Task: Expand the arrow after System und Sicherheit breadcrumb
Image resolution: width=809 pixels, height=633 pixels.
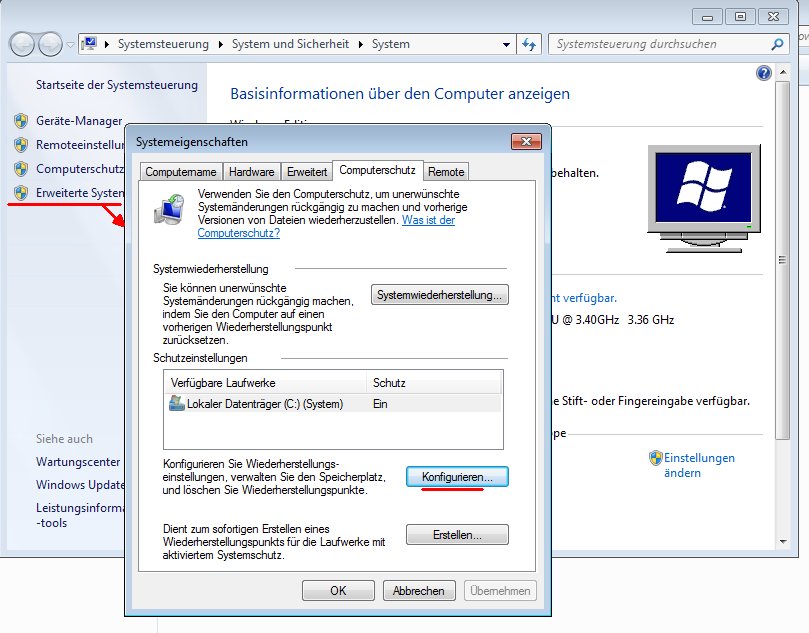Action: tap(361, 44)
